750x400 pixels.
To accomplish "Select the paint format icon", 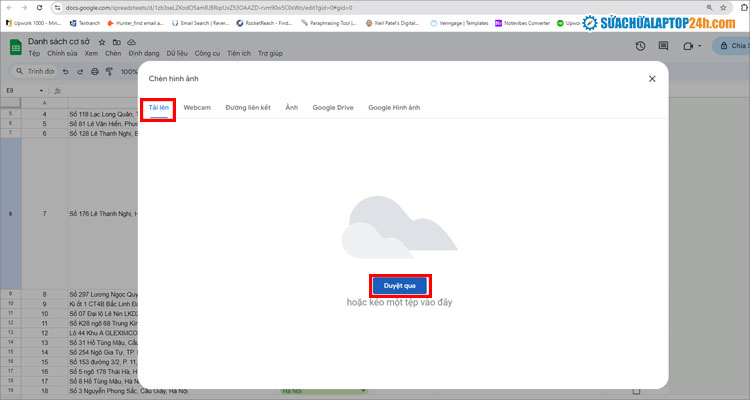I will tap(108, 72).
